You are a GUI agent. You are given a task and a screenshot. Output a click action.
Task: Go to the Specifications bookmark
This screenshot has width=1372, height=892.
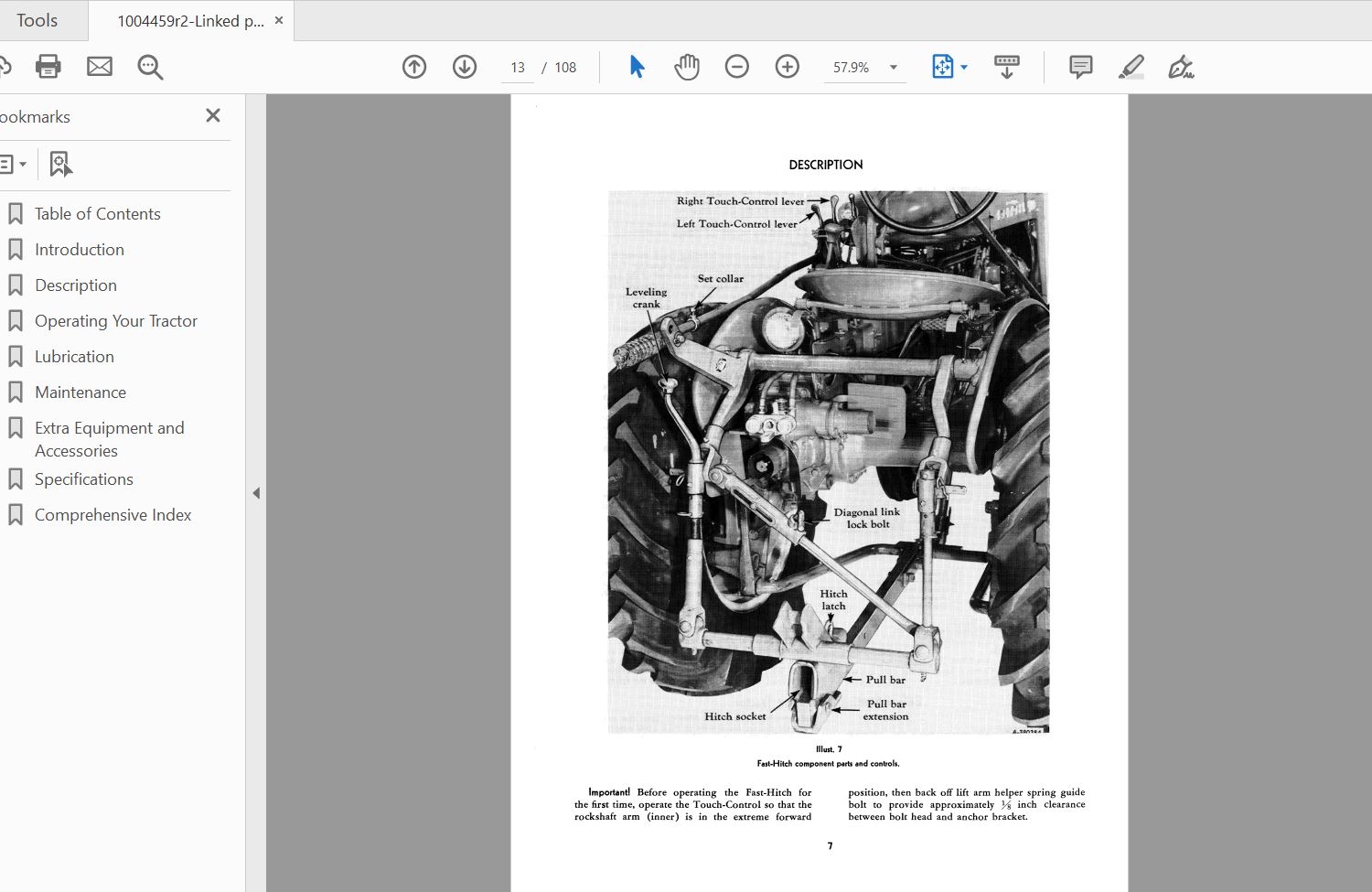point(84,479)
